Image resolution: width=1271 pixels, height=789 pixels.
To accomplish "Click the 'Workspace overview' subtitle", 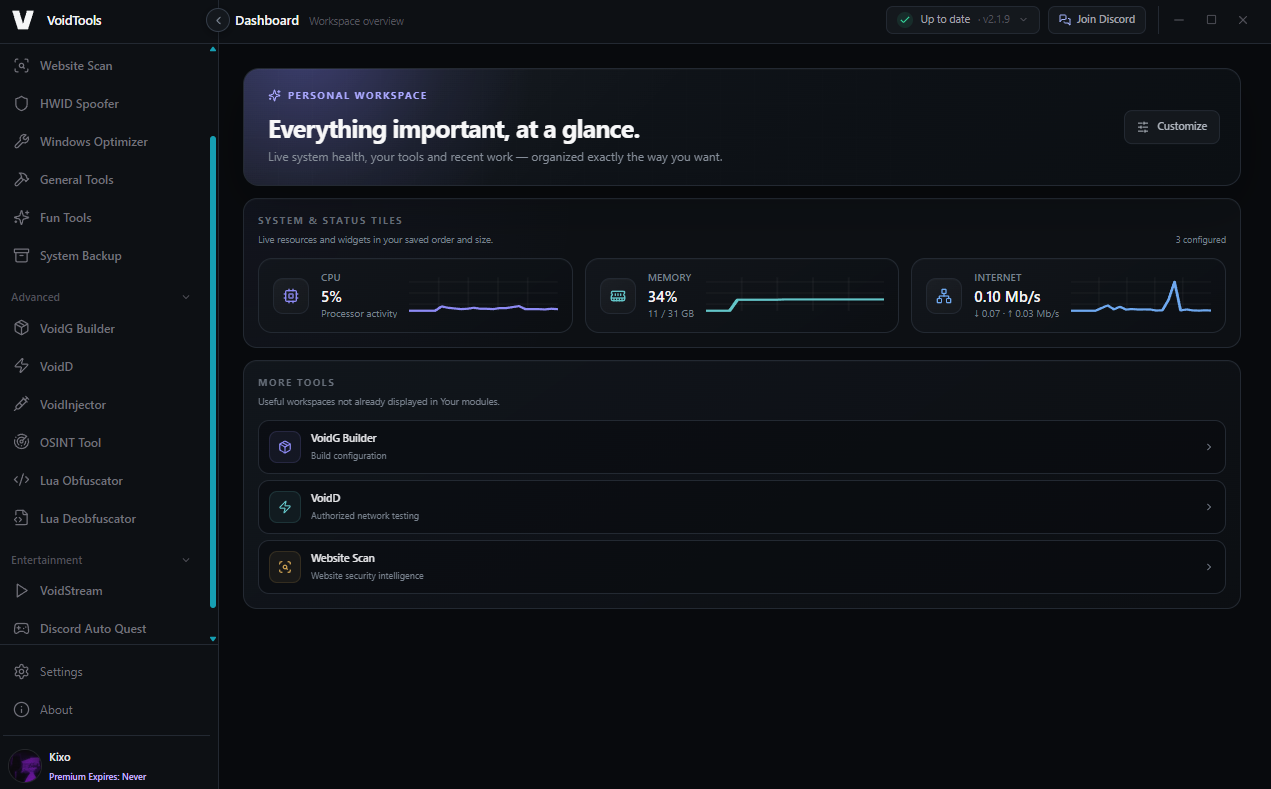I will [357, 21].
